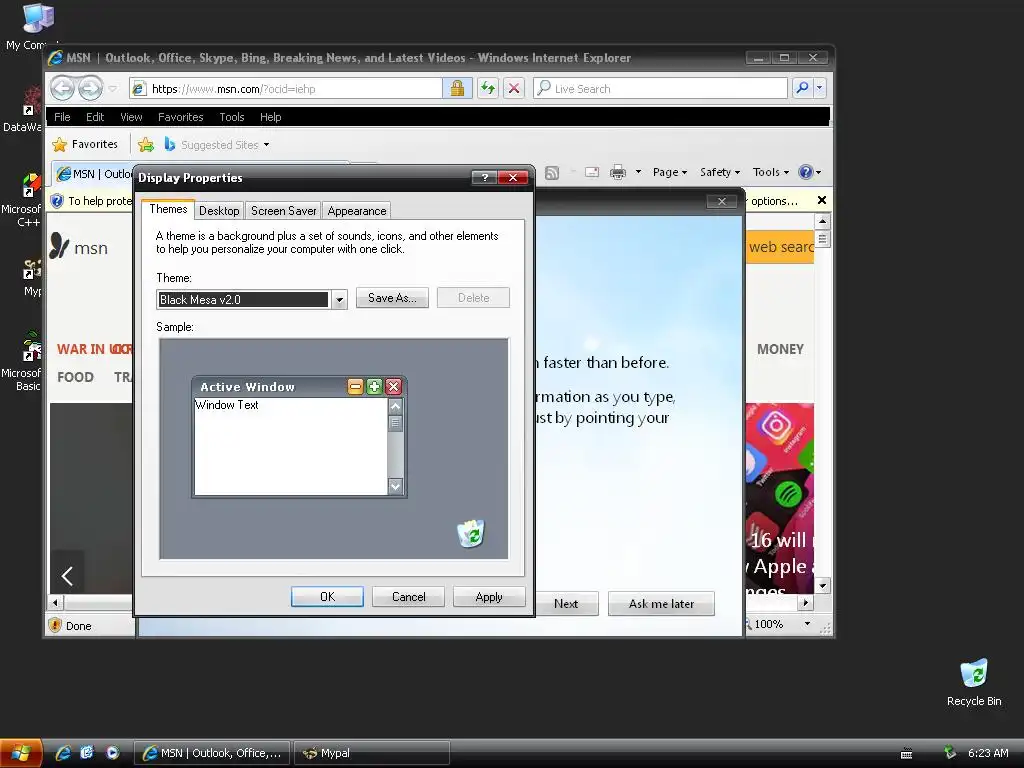Click Ask me later button
This screenshot has height=768, width=1024.
pos(661,604)
